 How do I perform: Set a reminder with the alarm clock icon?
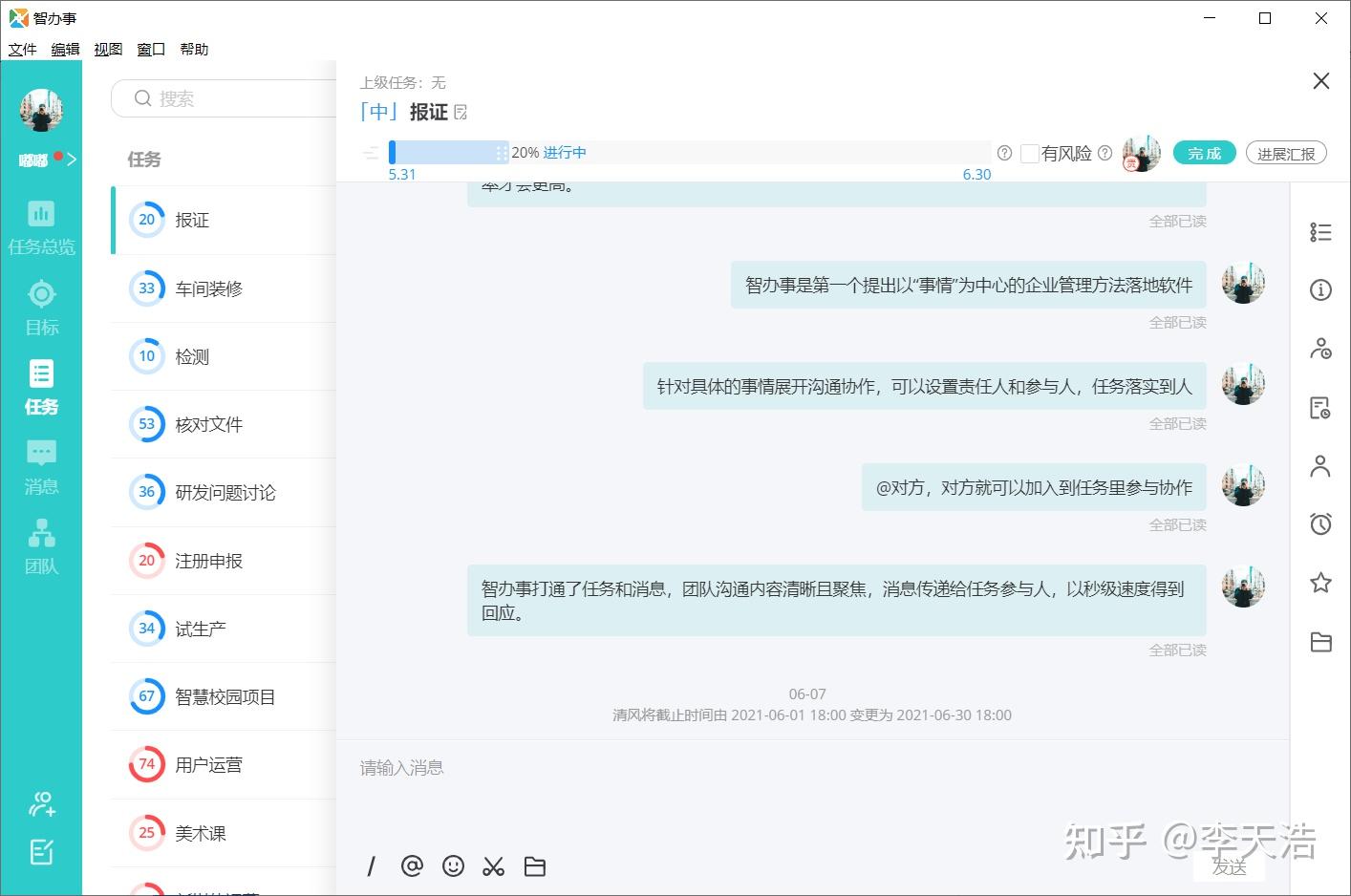[1320, 523]
